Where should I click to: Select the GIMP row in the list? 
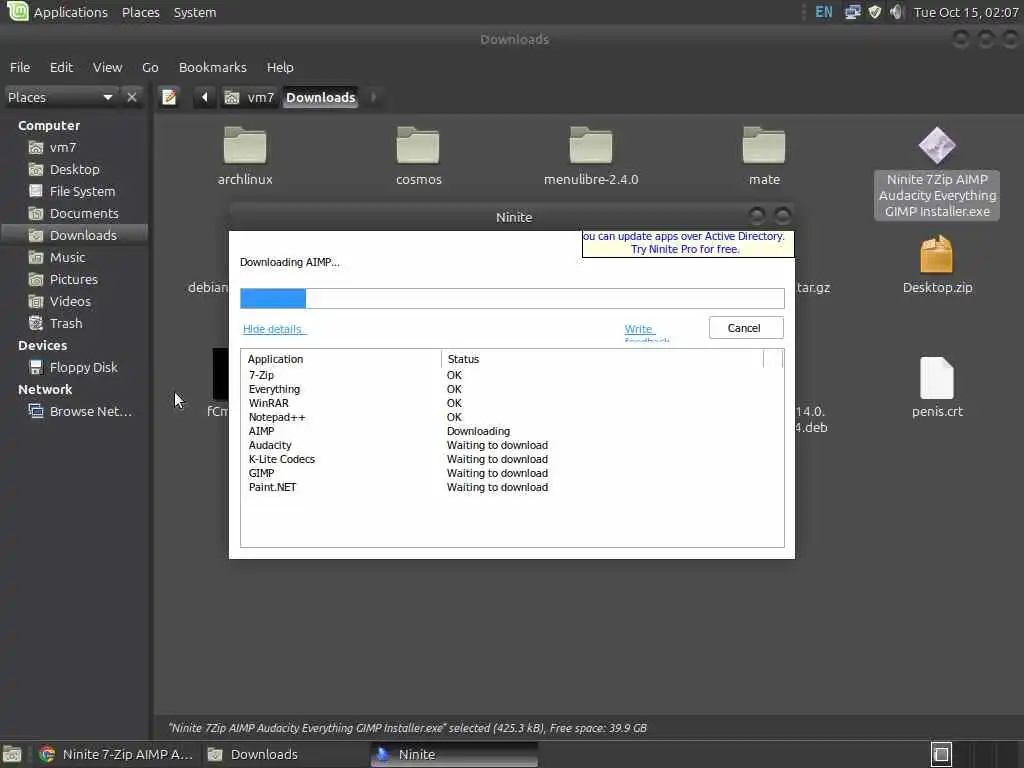point(512,473)
